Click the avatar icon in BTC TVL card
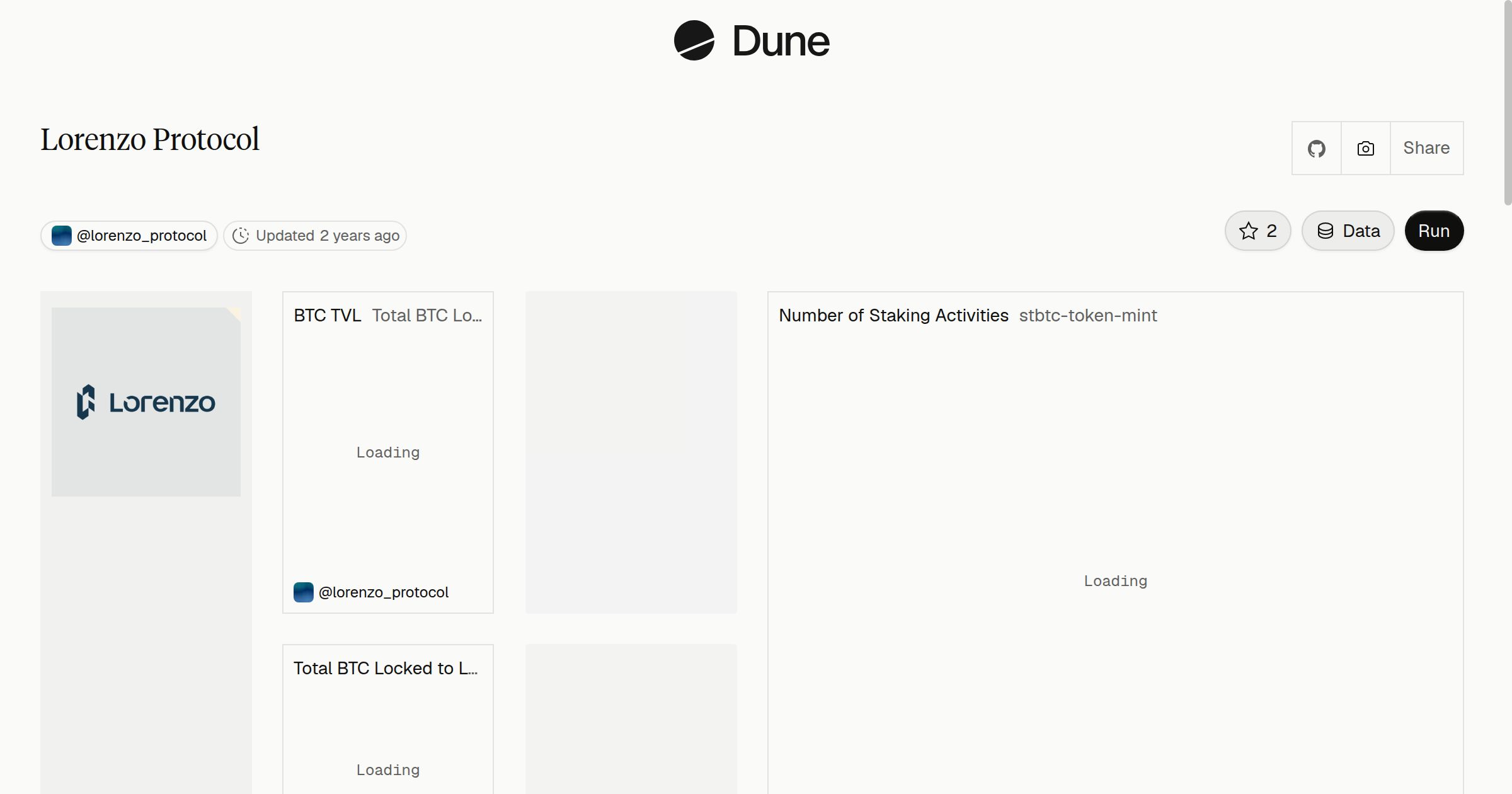Image resolution: width=1512 pixels, height=794 pixels. click(x=304, y=592)
